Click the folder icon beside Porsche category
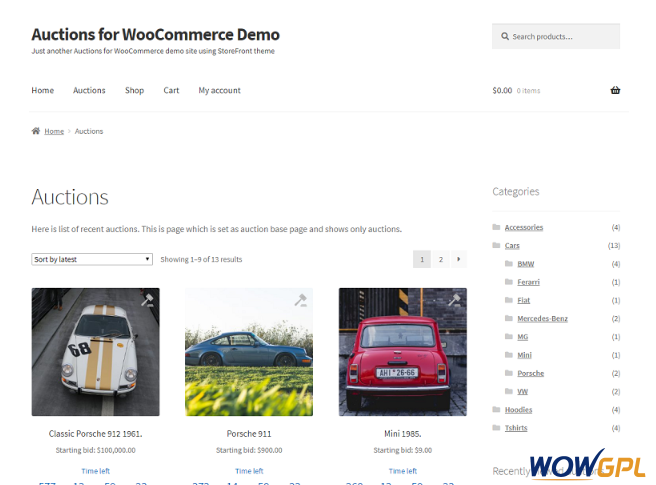 pyautogui.click(x=509, y=373)
